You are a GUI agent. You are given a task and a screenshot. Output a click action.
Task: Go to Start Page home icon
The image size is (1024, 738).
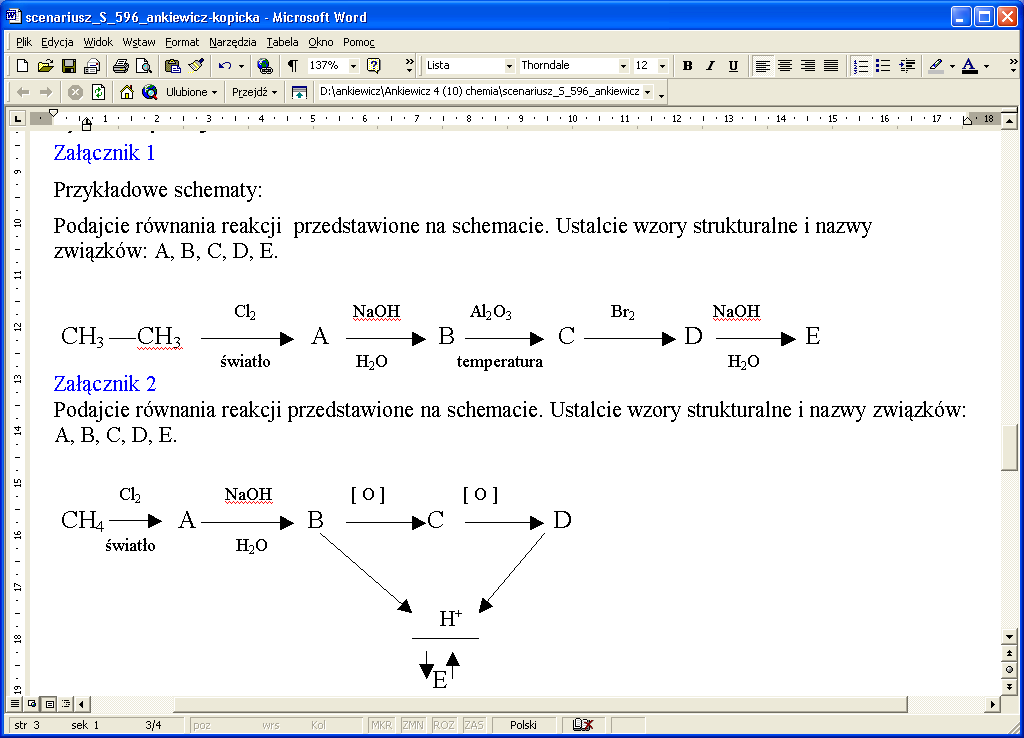point(127,92)
